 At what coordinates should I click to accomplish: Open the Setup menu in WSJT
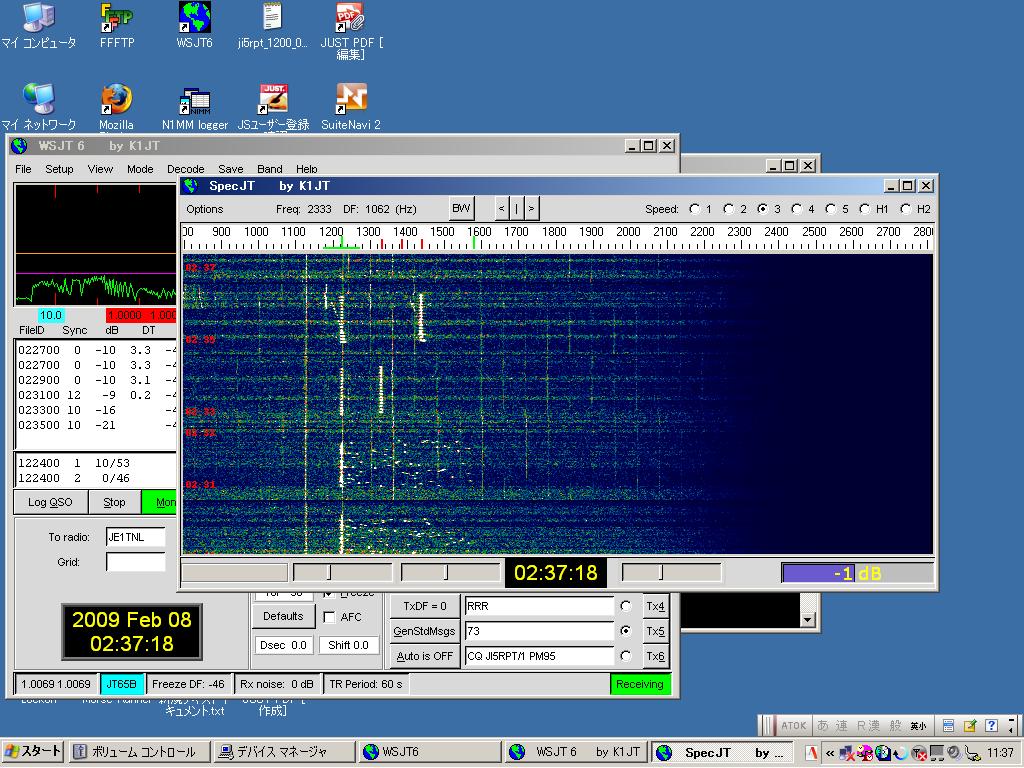59,169
